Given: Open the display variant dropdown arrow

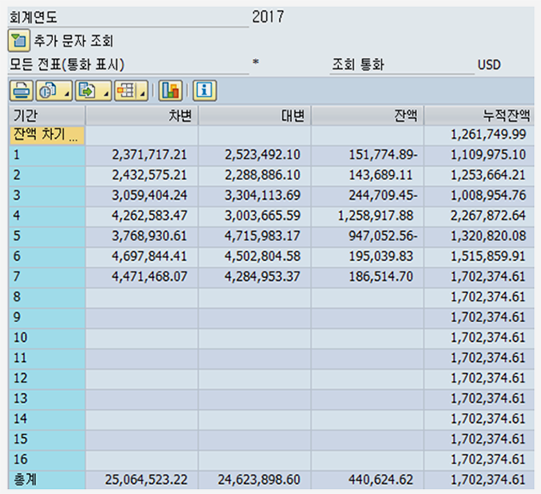Looking at the screenshot, I should click(67, 93).
